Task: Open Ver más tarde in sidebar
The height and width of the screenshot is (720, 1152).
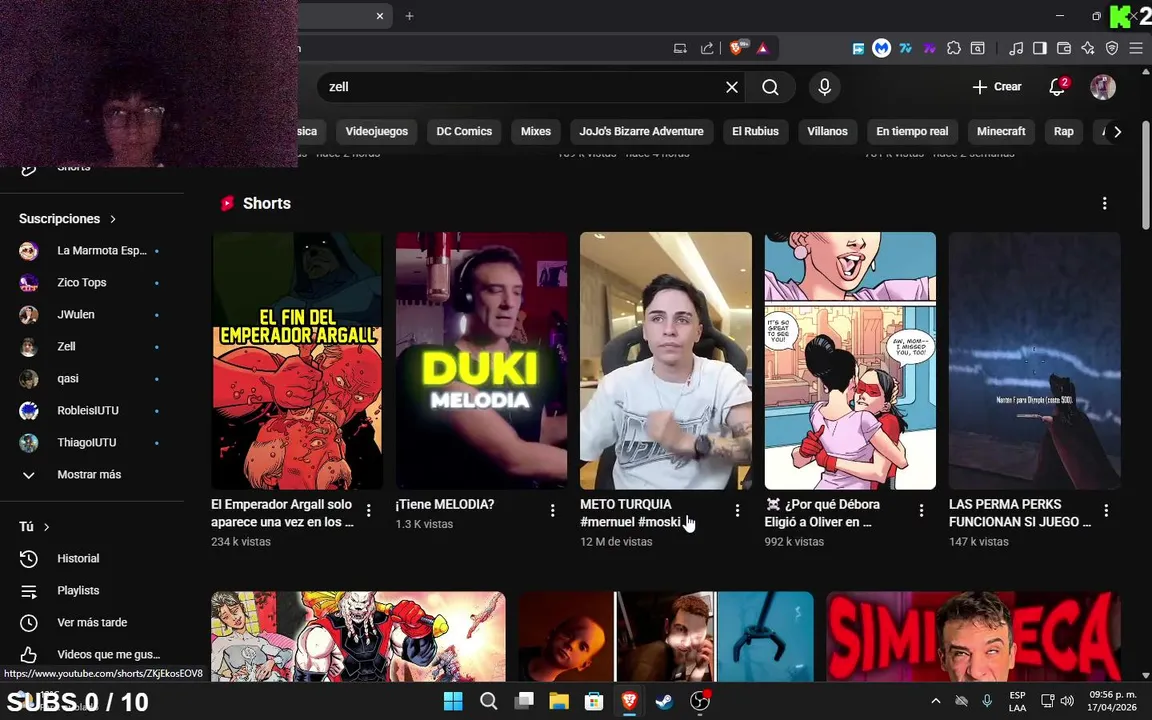Action: coord(92,622)
